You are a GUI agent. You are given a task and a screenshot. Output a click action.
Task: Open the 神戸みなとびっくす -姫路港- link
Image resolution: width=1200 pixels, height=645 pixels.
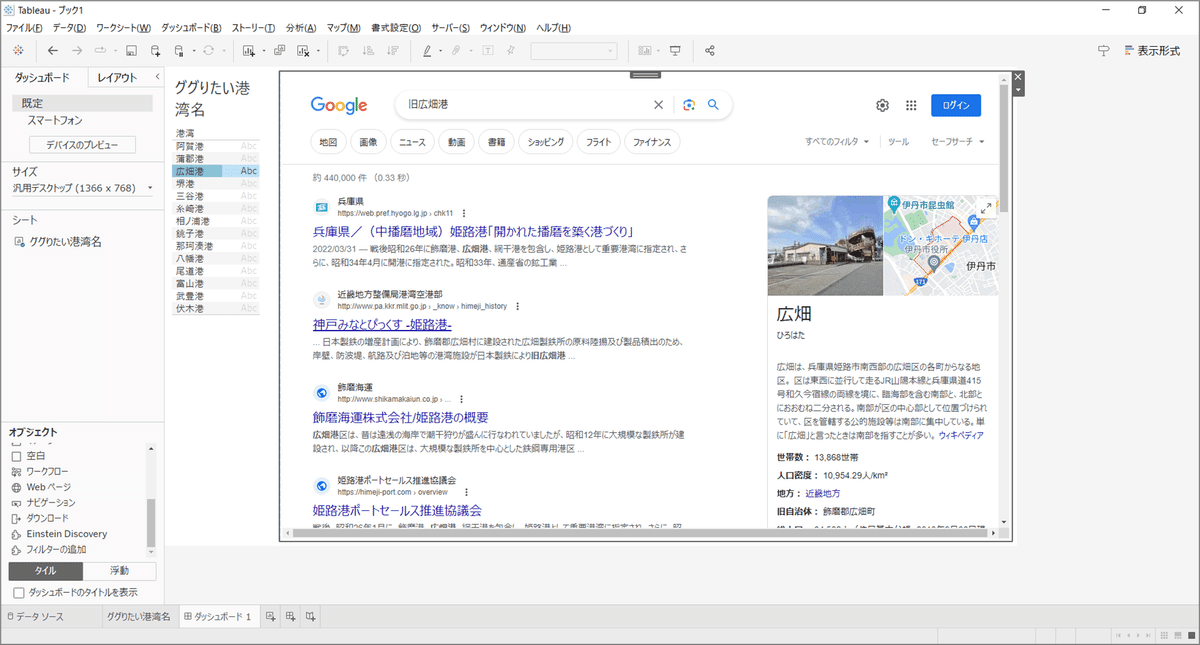[x=382, y=325]
